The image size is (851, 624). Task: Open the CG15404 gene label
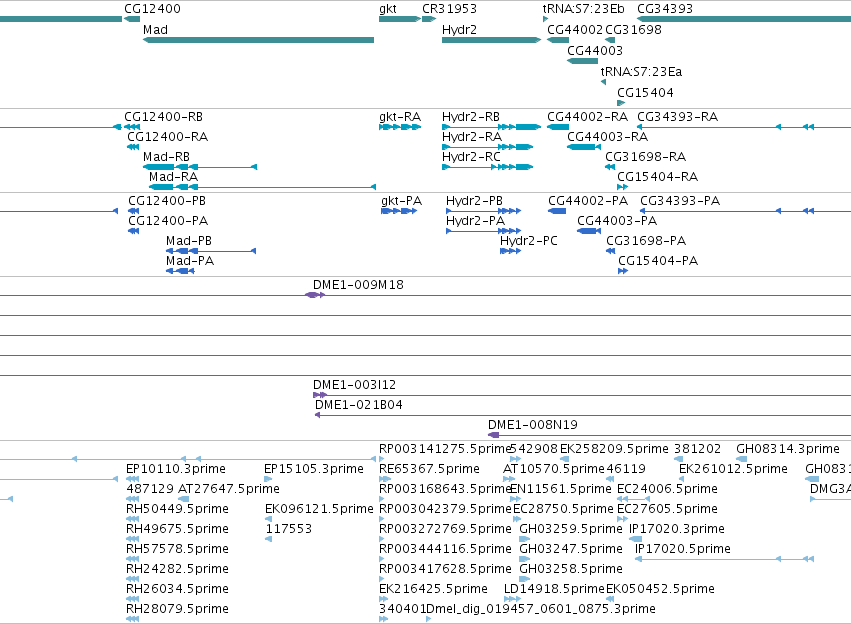click(x=645, y=93)
